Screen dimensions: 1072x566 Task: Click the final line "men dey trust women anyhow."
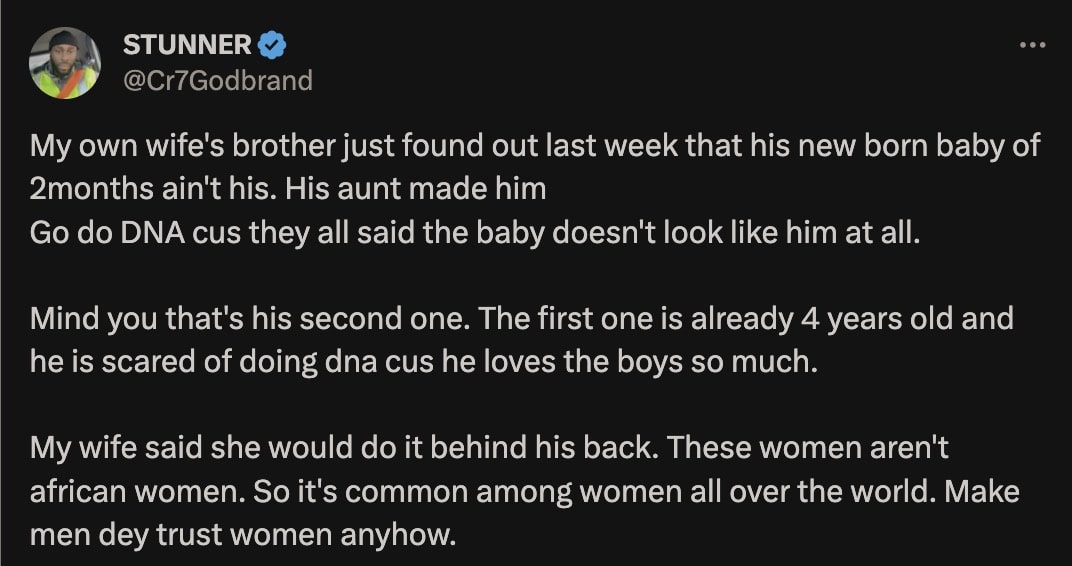[x=243, y=534]
